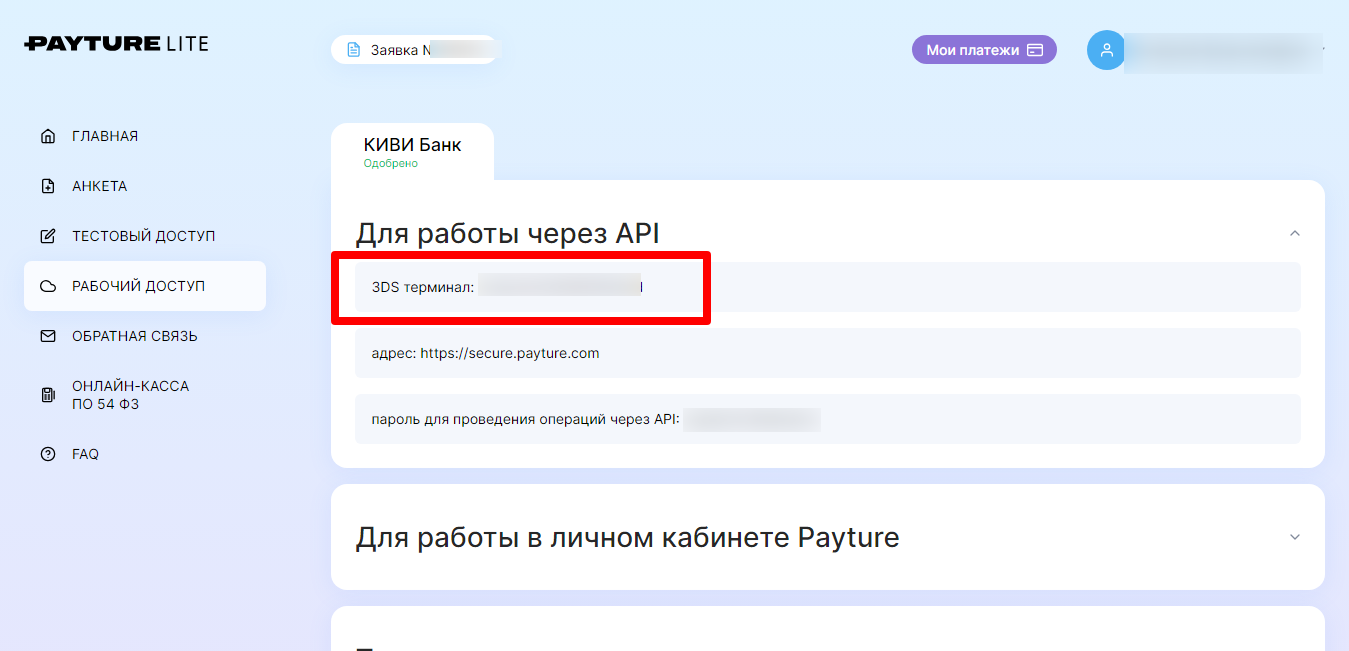
Task: Select the Главная home icon in sidebar
Action: click(x=47, y=135)
